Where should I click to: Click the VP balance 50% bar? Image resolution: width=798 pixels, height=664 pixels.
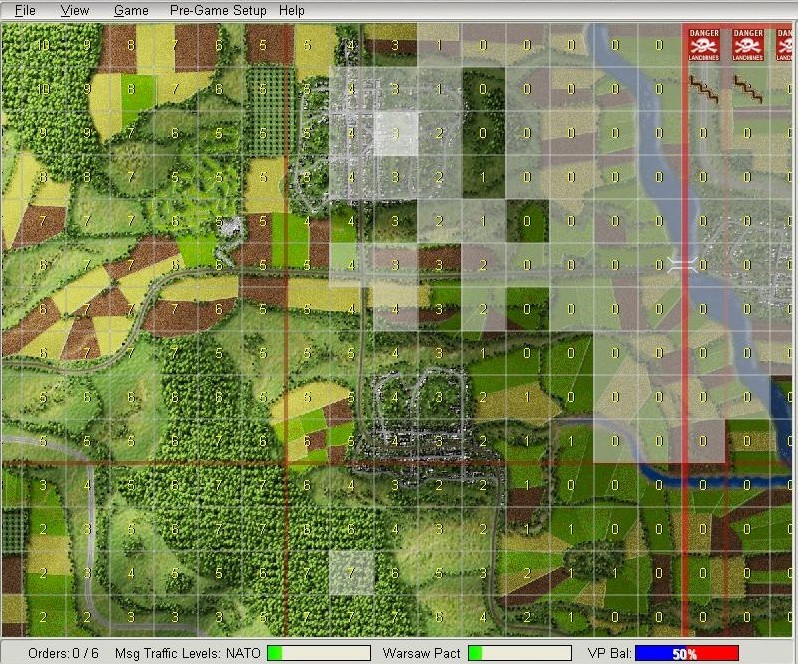(x=687, y=653)
